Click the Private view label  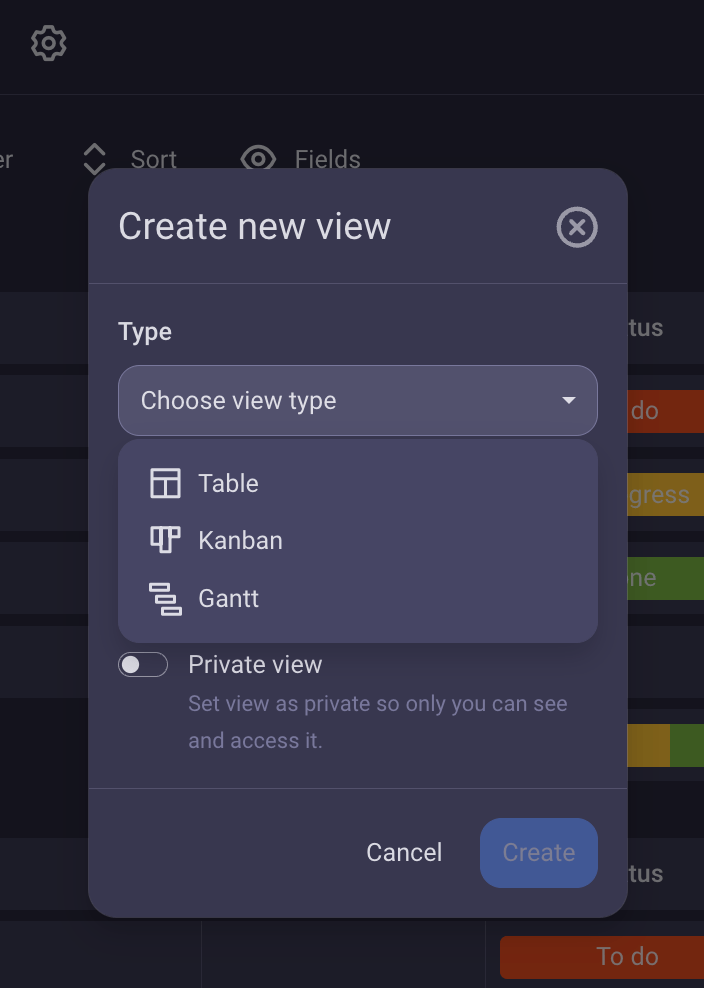tap(255, 665)
